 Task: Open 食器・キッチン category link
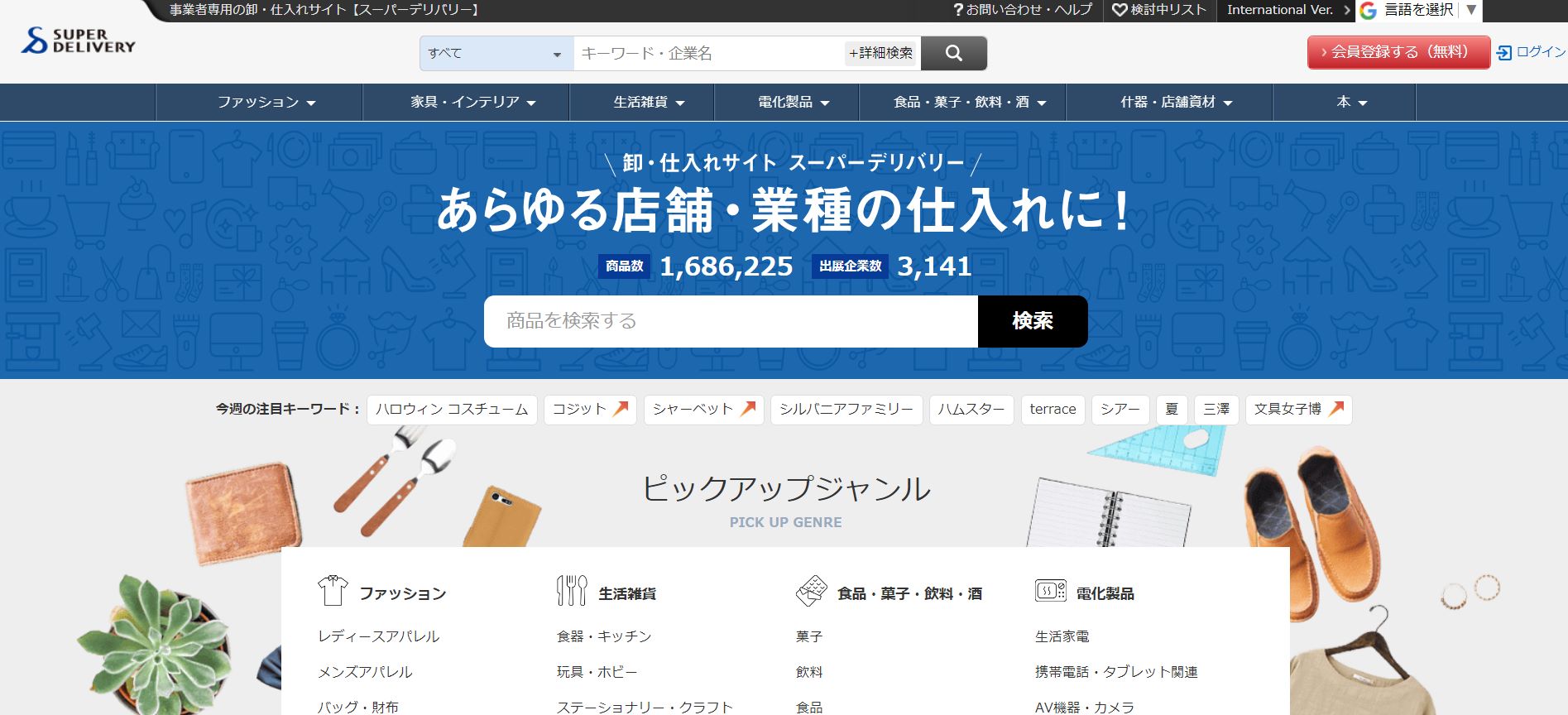point(604,636)
